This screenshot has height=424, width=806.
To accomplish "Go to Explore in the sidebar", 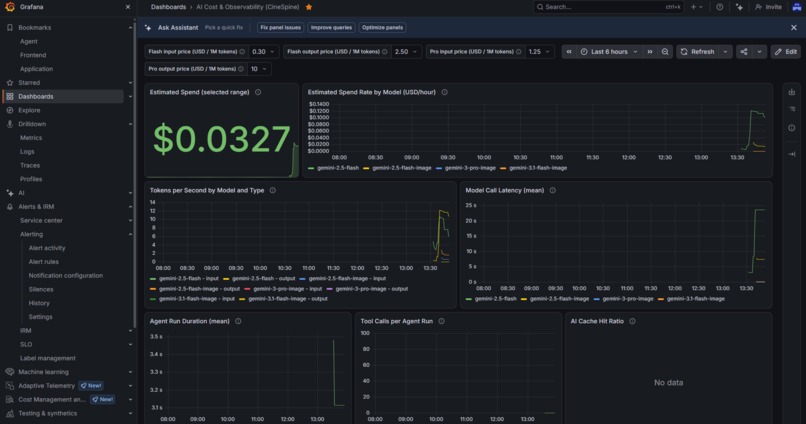I will [x=29, y=110].
